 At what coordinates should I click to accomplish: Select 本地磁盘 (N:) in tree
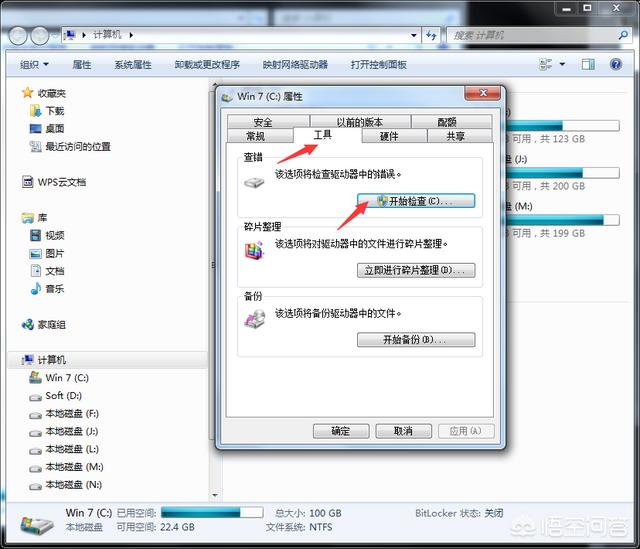click(65, 485)
